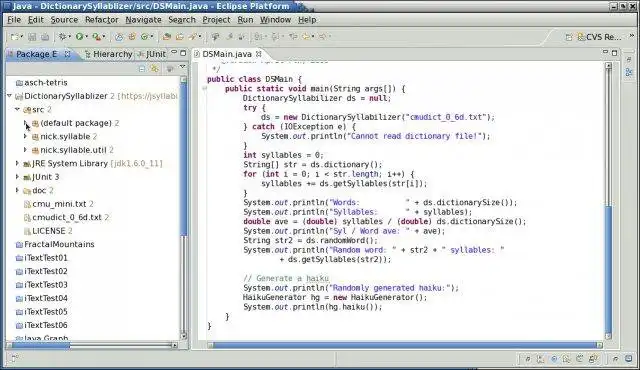640x370 pixels.
Task: Open the Source menu
Action: [x=64, y=20]
